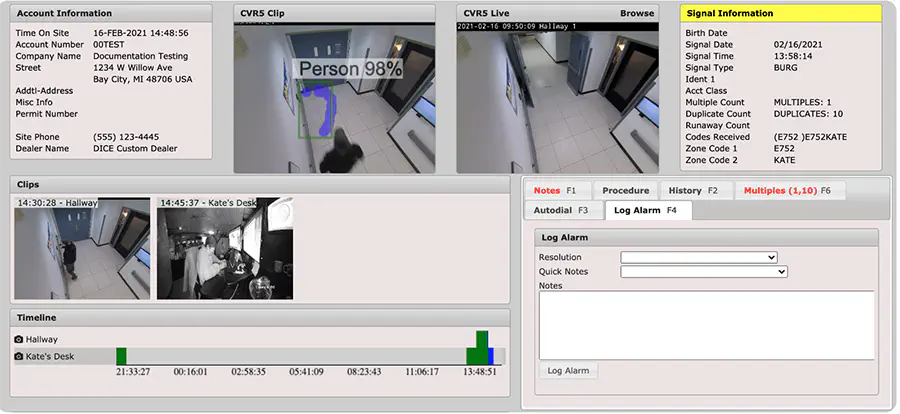Click the Browse link in CVR5 Live
This screenshot has width=900, height=414.
[x=637, y=13]
